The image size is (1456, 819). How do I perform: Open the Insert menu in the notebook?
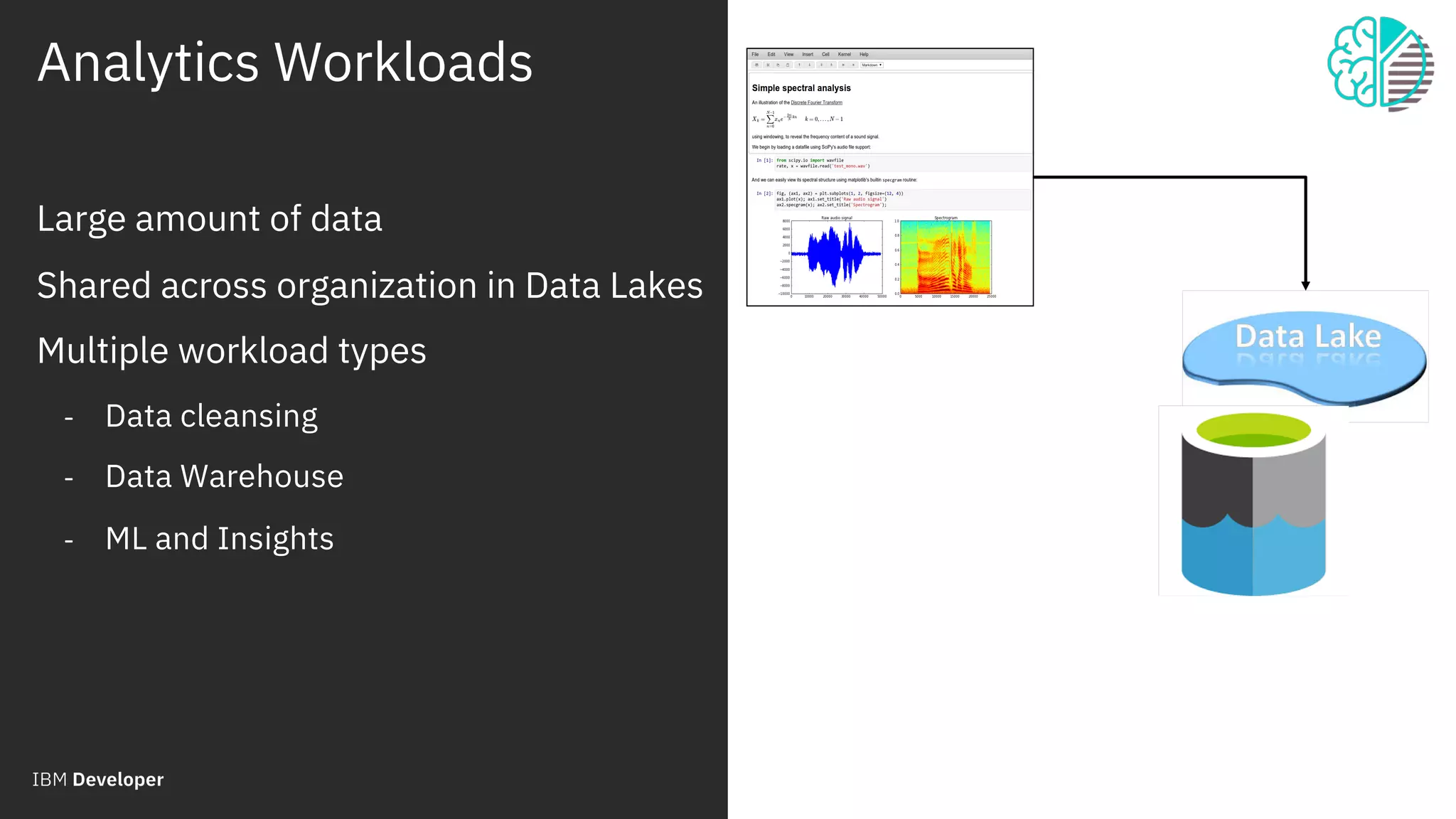point(808,54)
